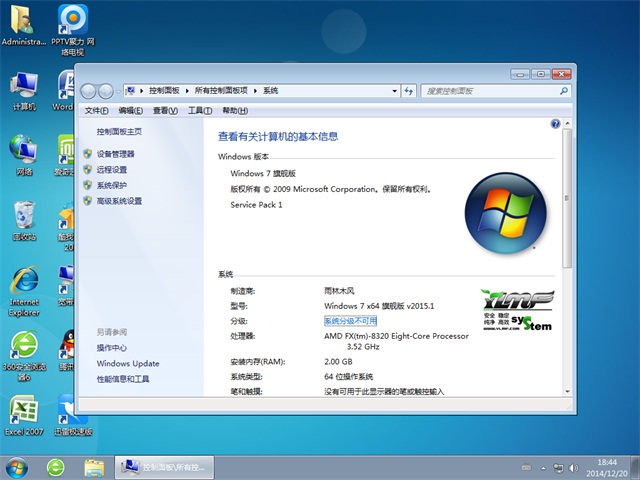This screenshot has width=640, height=480.
Task: Launch 360安全浏览器 desktop shortcut
Action: pos(24,356)
